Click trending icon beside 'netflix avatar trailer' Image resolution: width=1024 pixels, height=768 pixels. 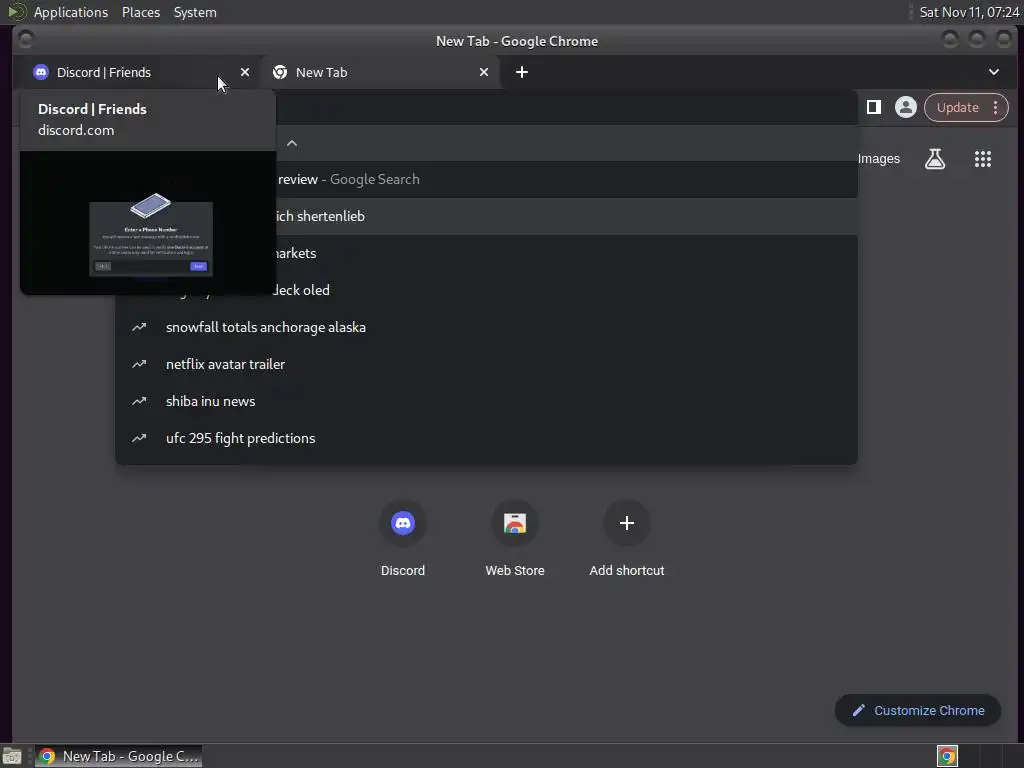click(139, 364)
